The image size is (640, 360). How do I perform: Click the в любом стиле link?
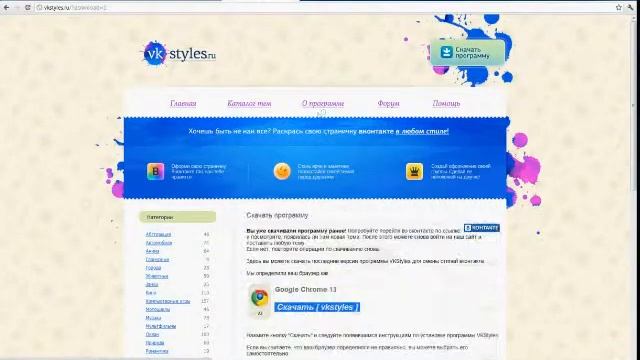pyautogui.click(x=422, y=131)
